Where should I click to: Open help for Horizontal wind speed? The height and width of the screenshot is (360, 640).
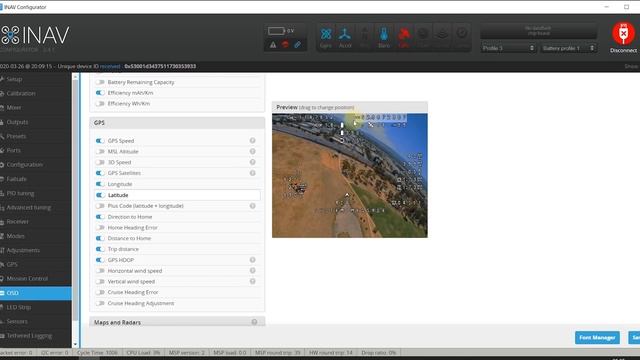tap(253, 271)
